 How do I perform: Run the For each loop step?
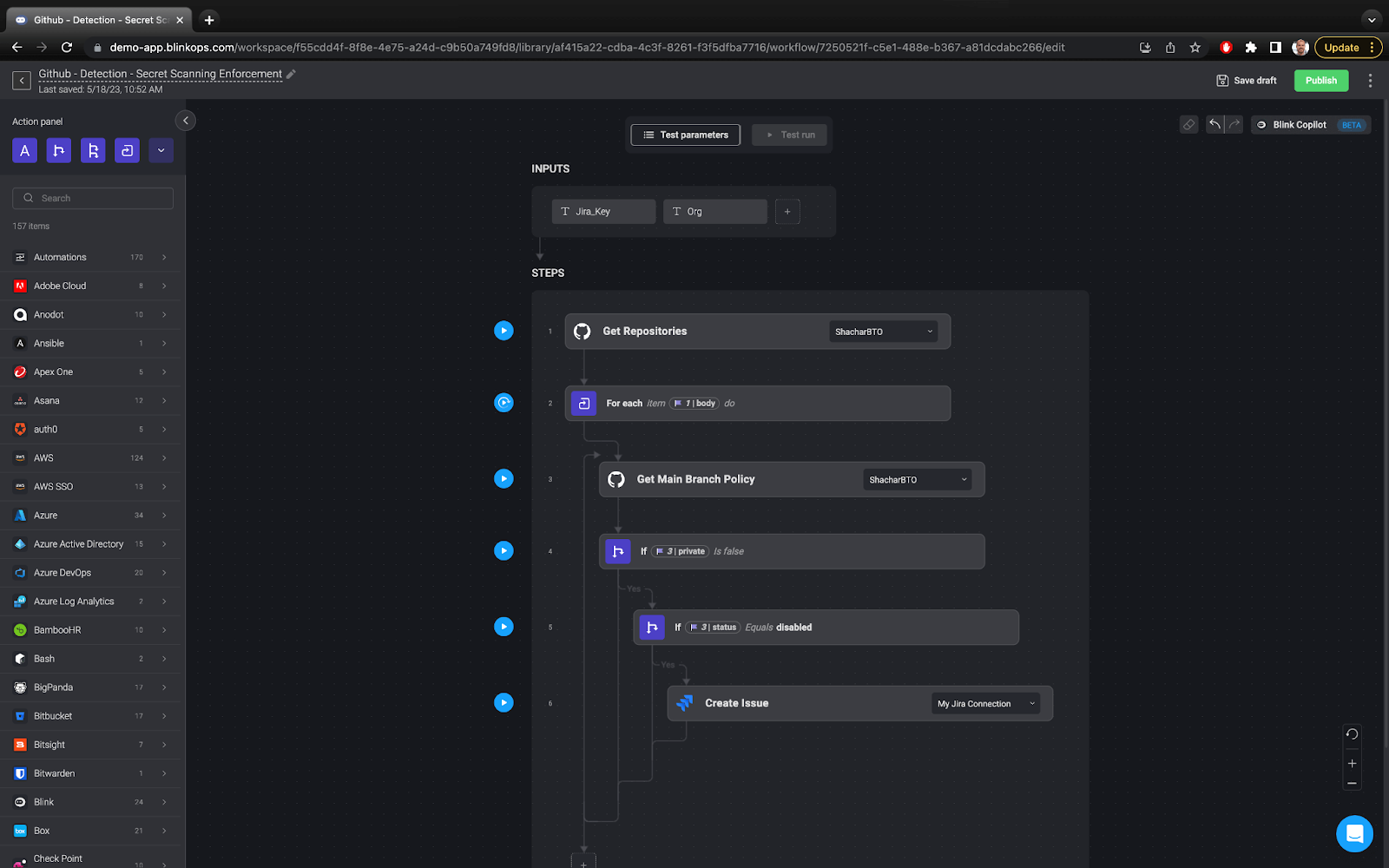pos(504,403)
